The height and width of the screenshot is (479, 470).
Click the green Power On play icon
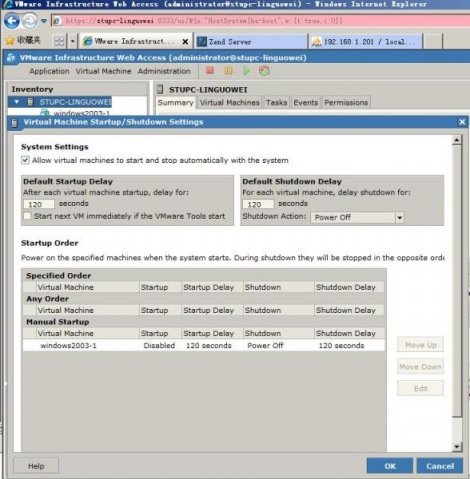pos(246,71)
